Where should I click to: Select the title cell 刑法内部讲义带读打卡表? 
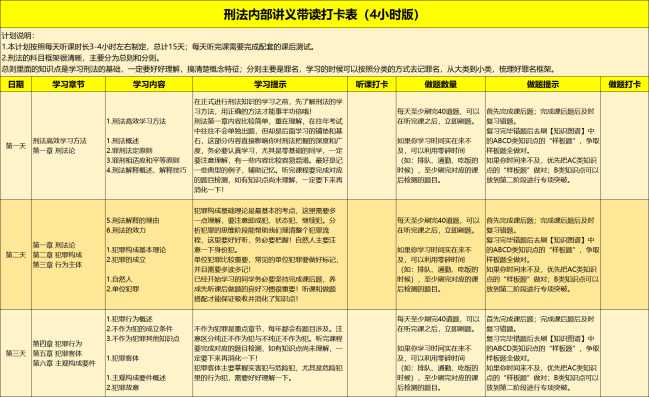pyautogui.click(x=324, y=14)
